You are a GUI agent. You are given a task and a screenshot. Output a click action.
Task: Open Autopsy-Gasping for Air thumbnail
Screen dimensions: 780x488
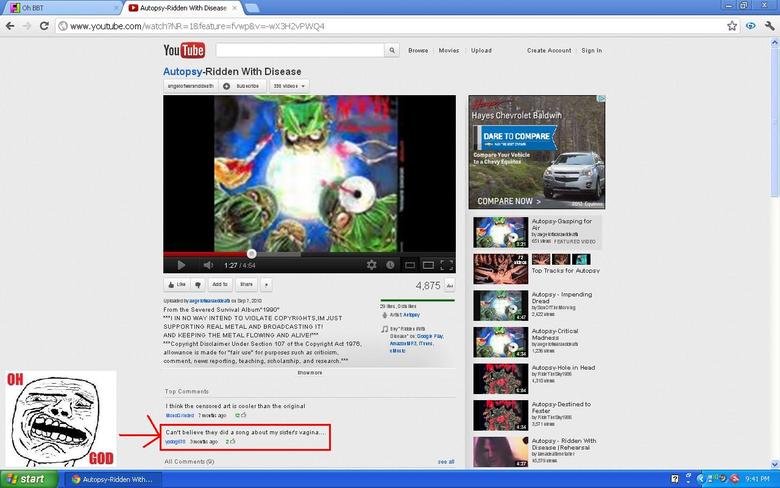pos(500,232)
